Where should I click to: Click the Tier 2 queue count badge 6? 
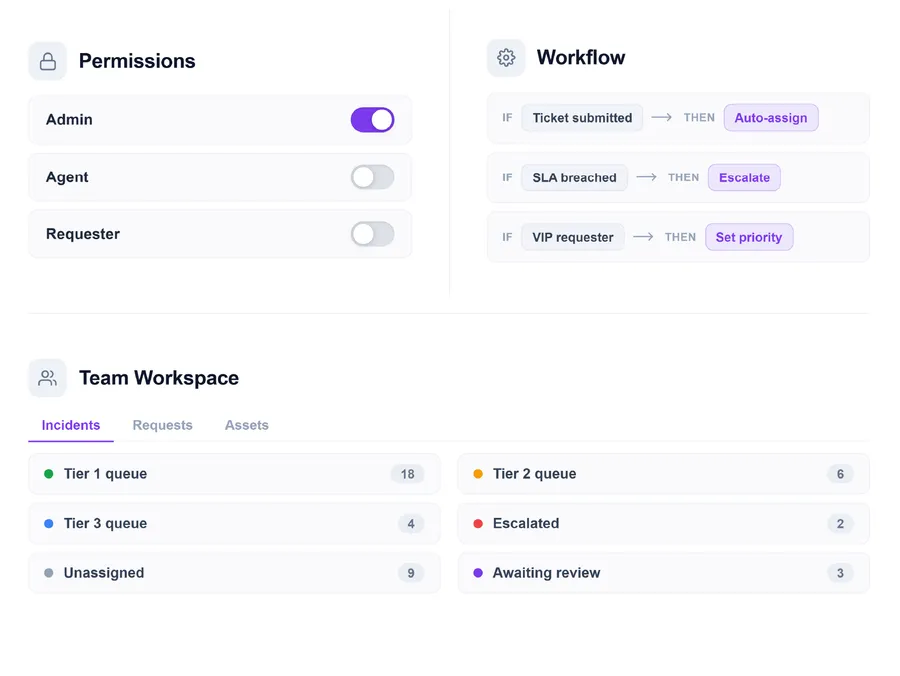tap(840, 474)
